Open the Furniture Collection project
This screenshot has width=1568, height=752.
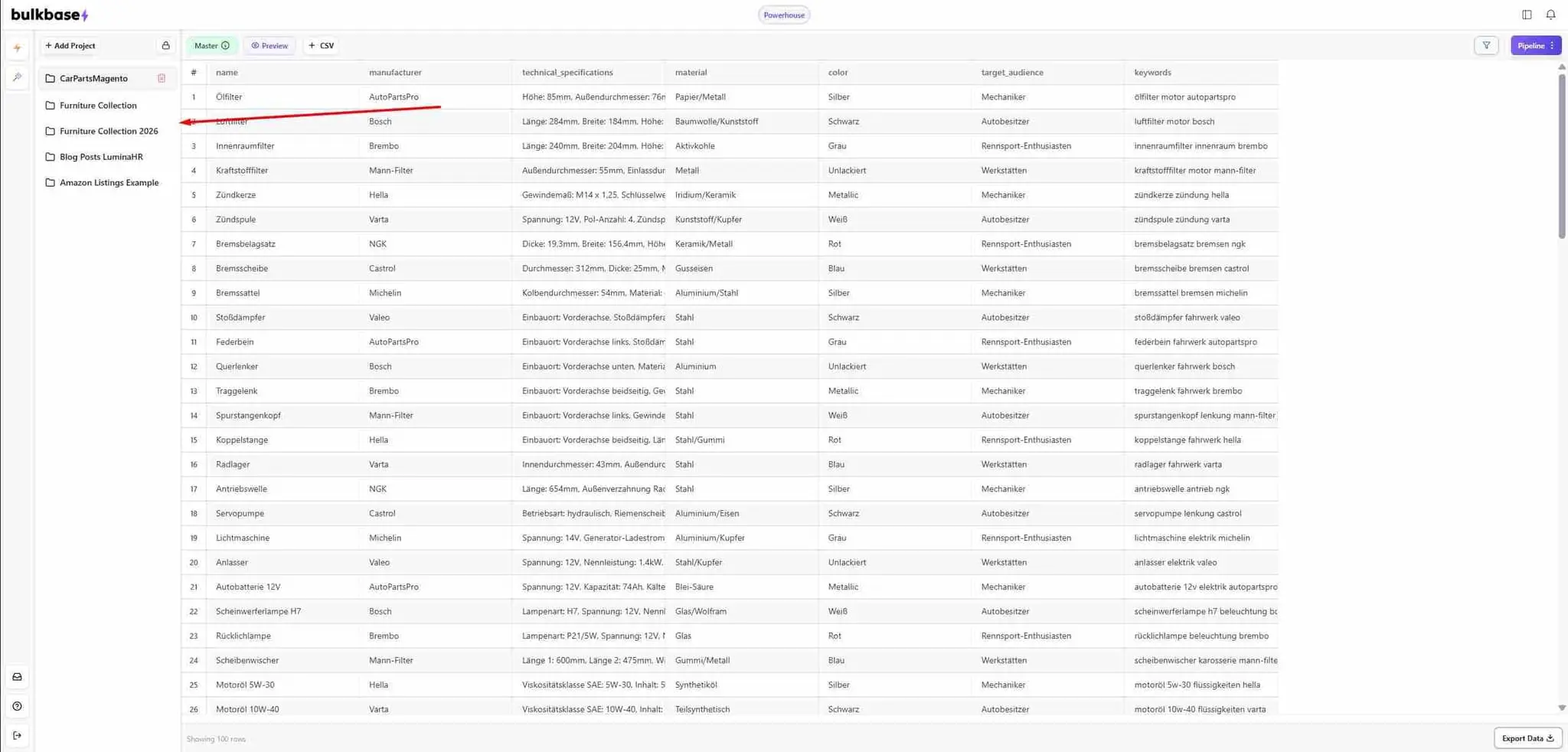tap(98, 105)
